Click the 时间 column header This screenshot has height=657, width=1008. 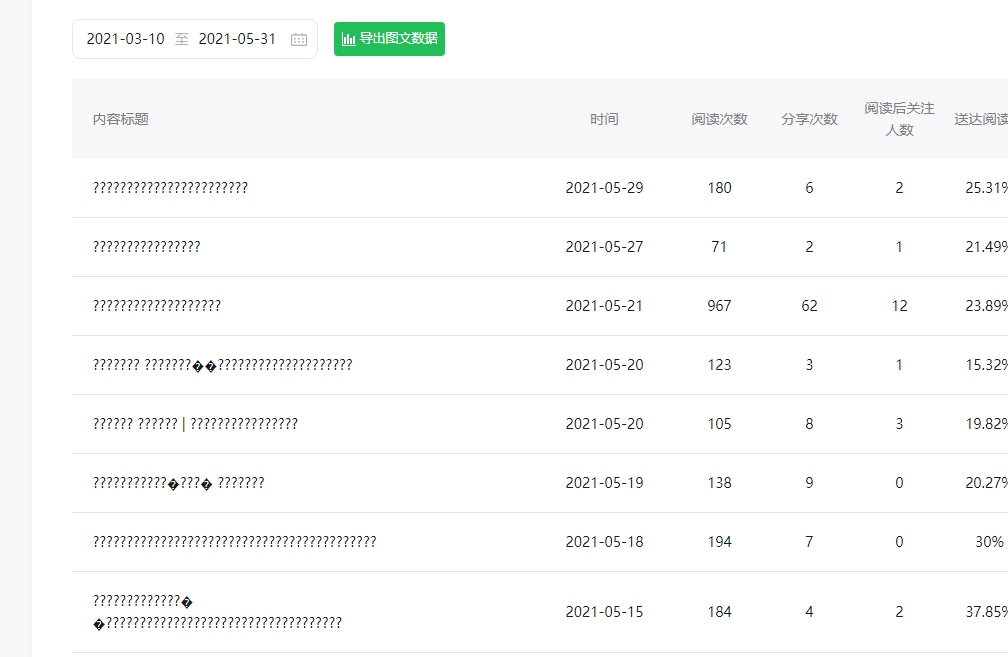pos(604,119)
